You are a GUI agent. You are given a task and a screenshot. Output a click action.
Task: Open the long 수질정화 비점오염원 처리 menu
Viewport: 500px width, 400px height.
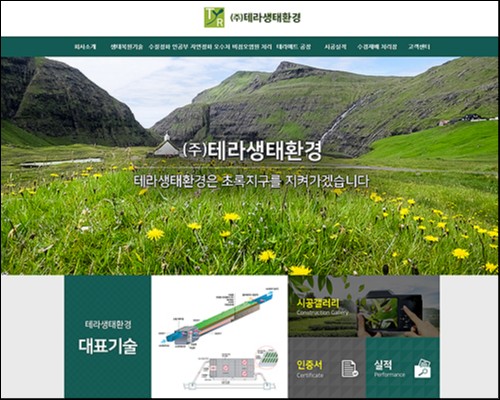coord(210,47)
